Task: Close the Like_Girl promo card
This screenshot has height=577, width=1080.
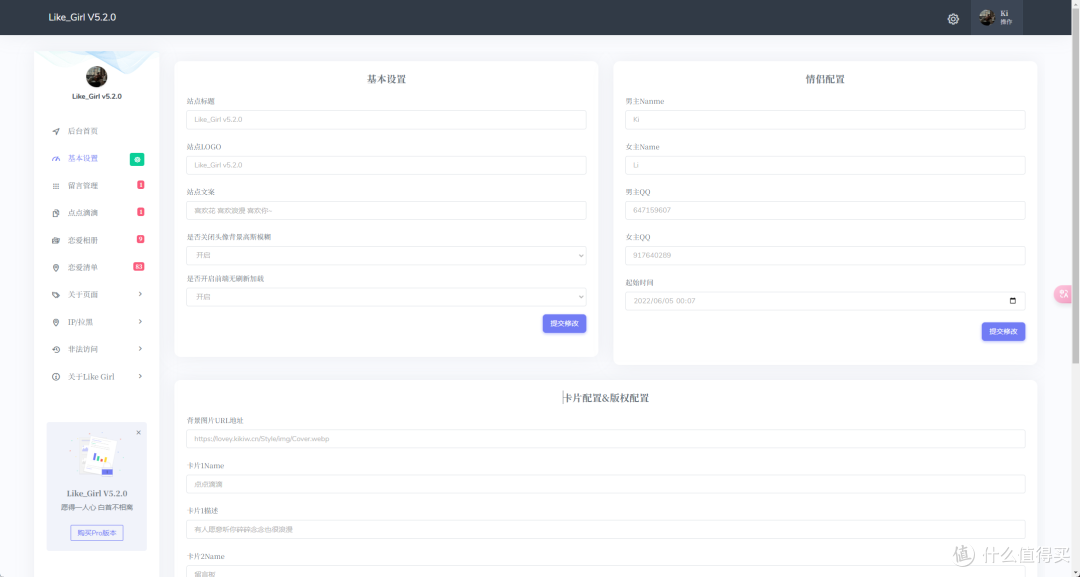Action: point(138,432)
